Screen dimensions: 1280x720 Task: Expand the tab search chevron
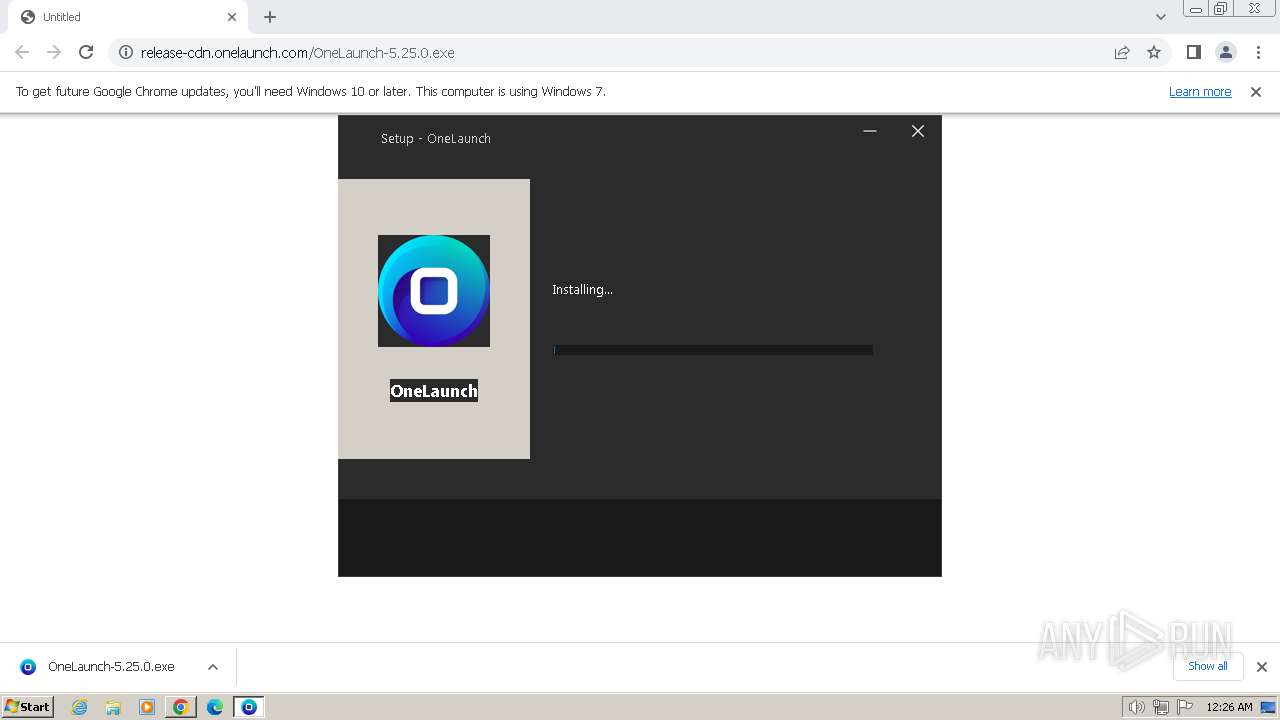click(1160, 17)
